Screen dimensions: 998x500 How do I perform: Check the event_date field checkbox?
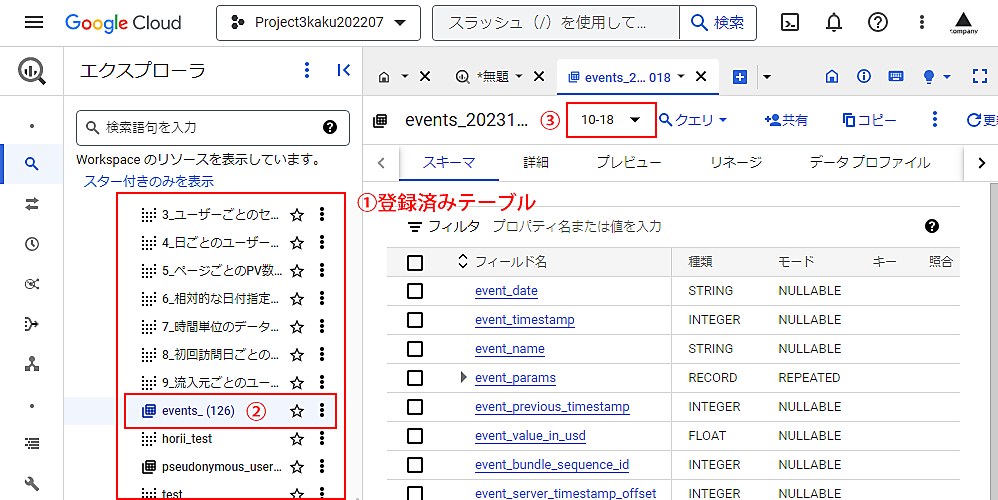(x=415, y=291)
